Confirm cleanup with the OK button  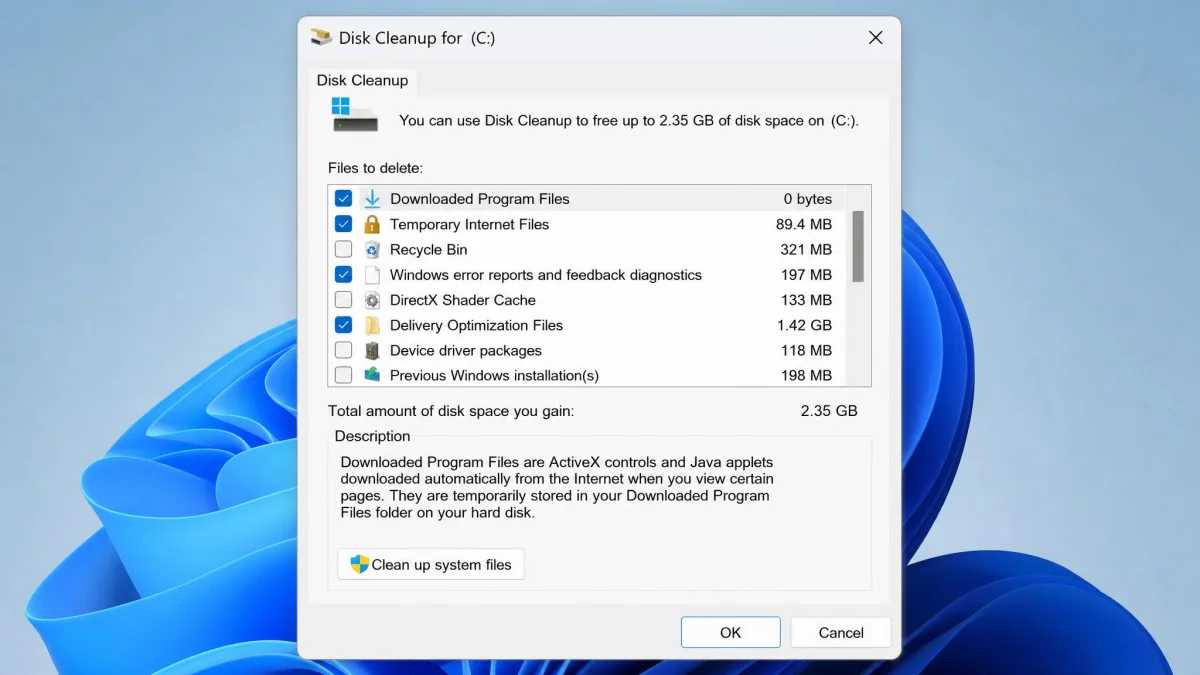tap(731, 632)
